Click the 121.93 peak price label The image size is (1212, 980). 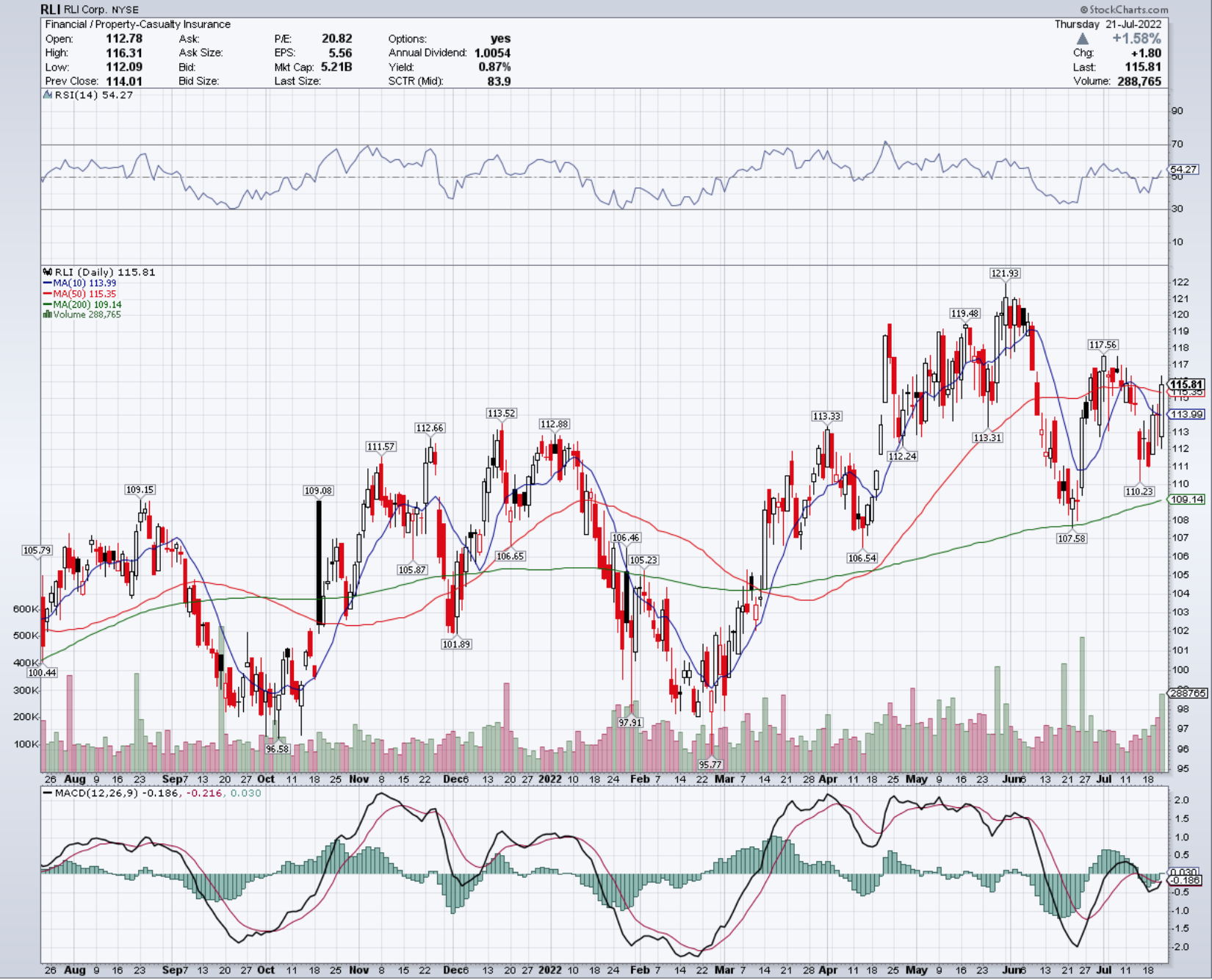1005,273
